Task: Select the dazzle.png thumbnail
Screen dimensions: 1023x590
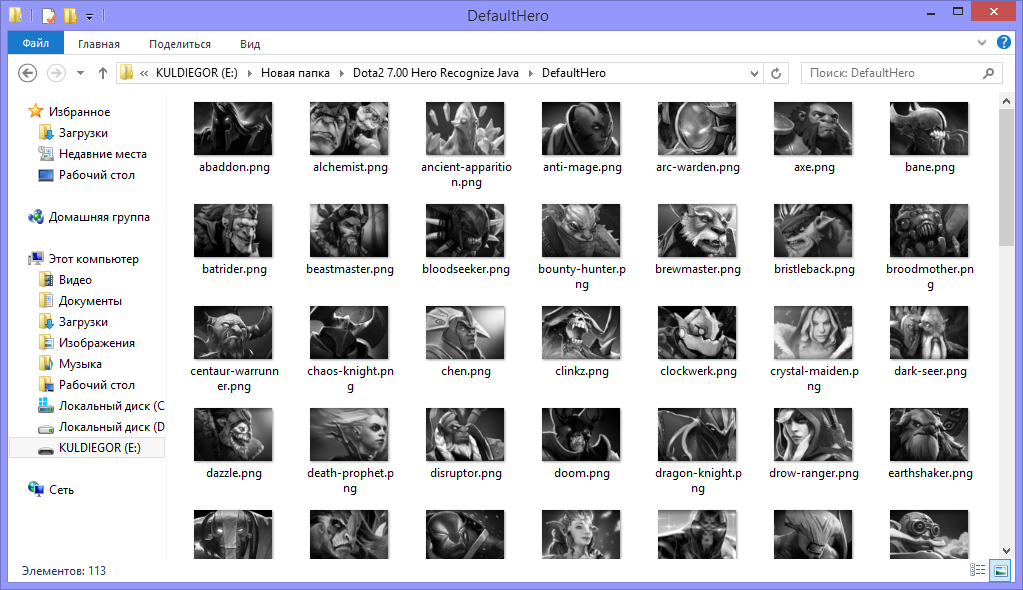Action: pyautogui.click(x=233, y=435)
